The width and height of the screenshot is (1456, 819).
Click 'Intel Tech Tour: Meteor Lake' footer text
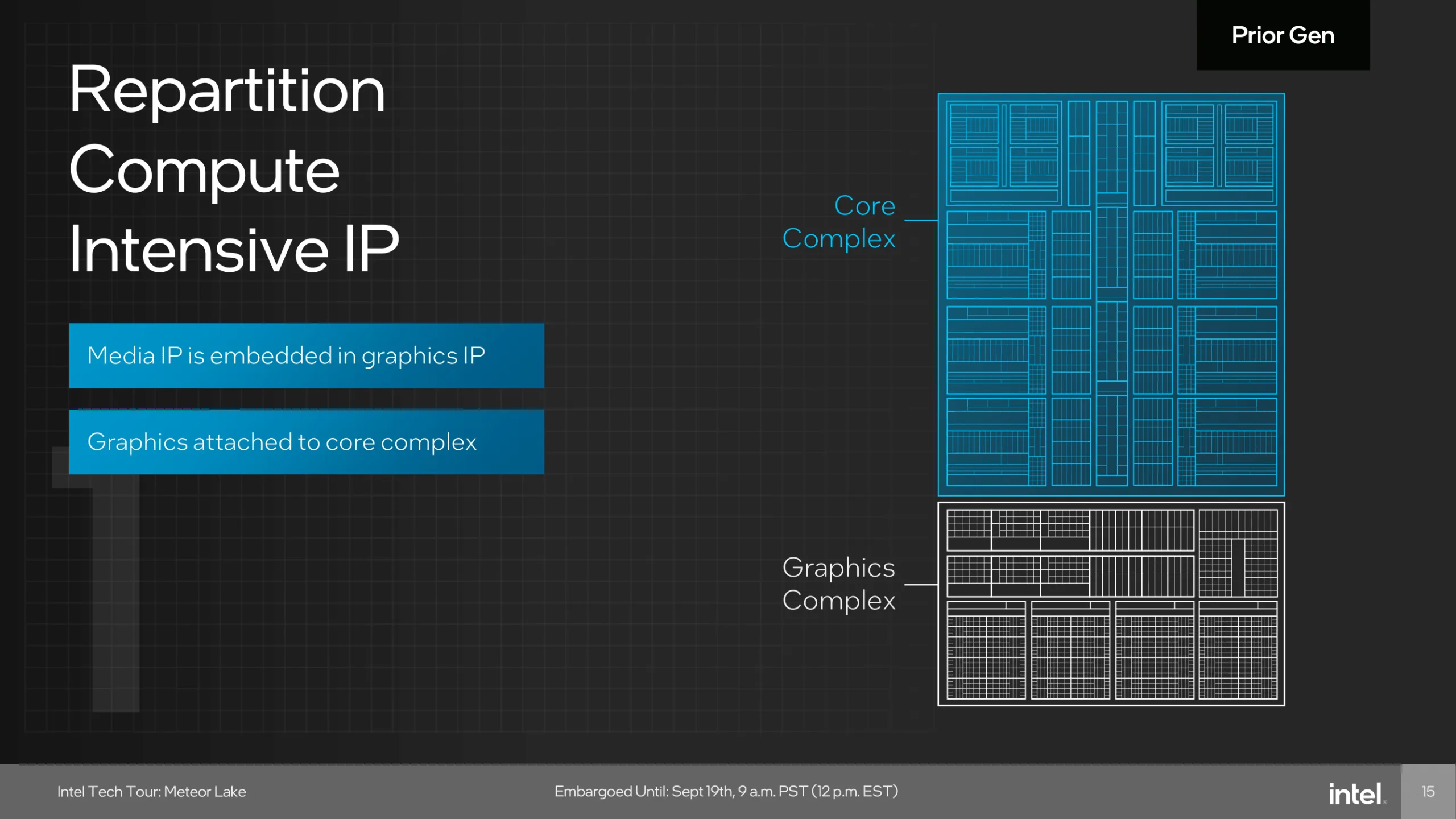151,792
